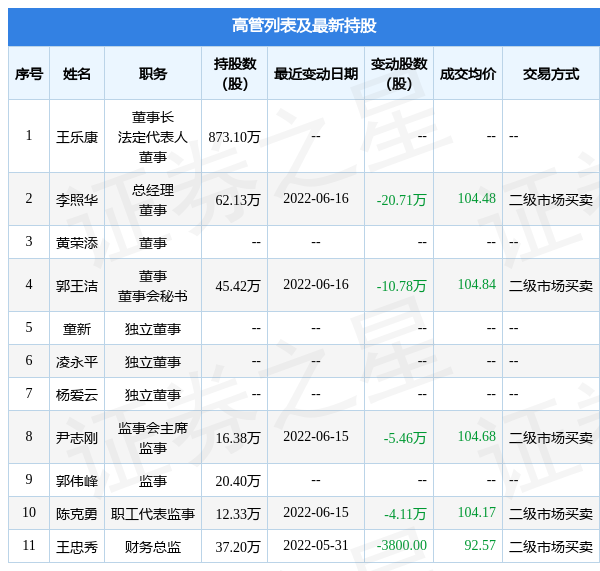The width and height of the screenshot is (600, 571).
Task: Click position 职工代表监事
Action: pyautogui.click(x=153, y=514)
